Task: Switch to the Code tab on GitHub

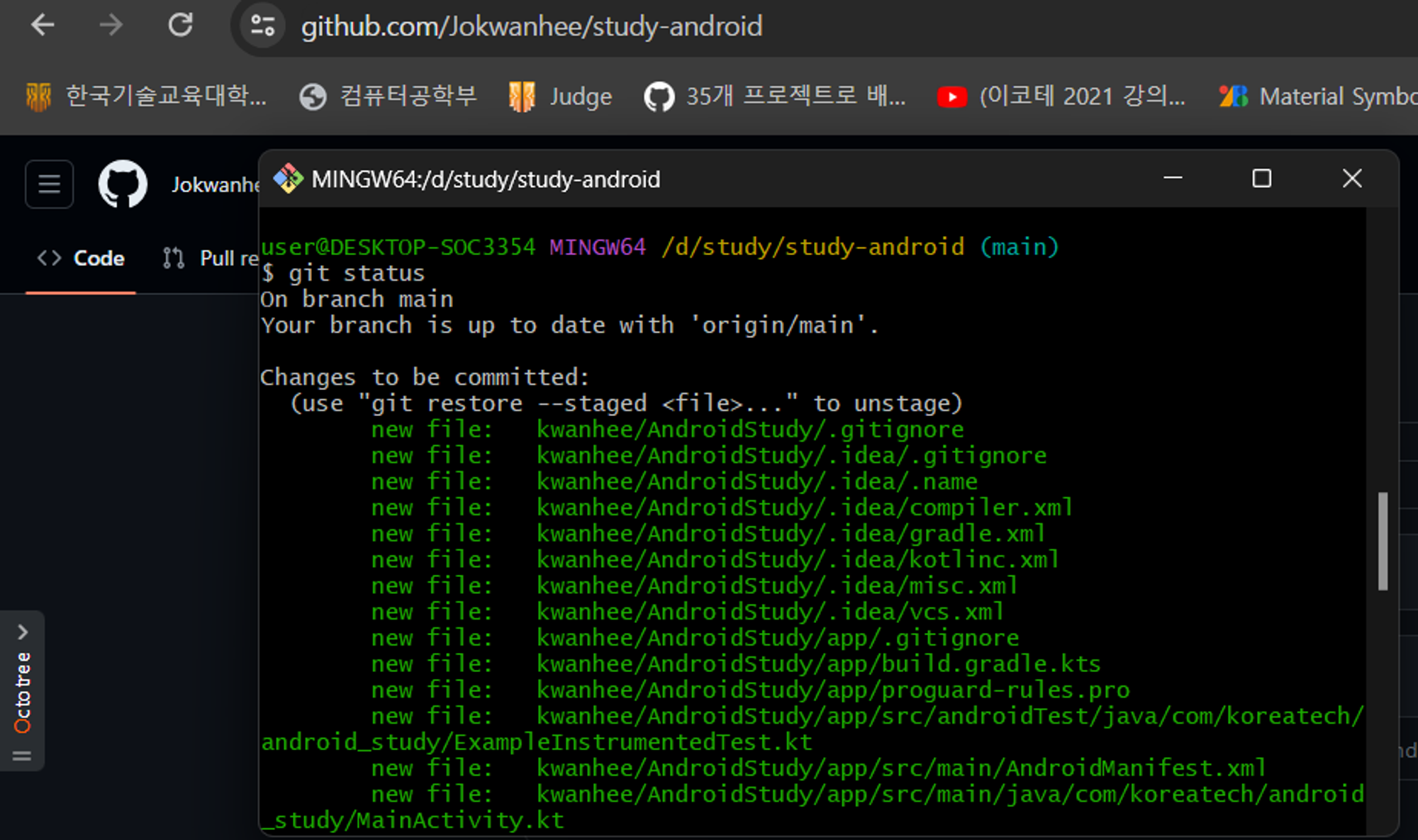Action: (81, 258)
